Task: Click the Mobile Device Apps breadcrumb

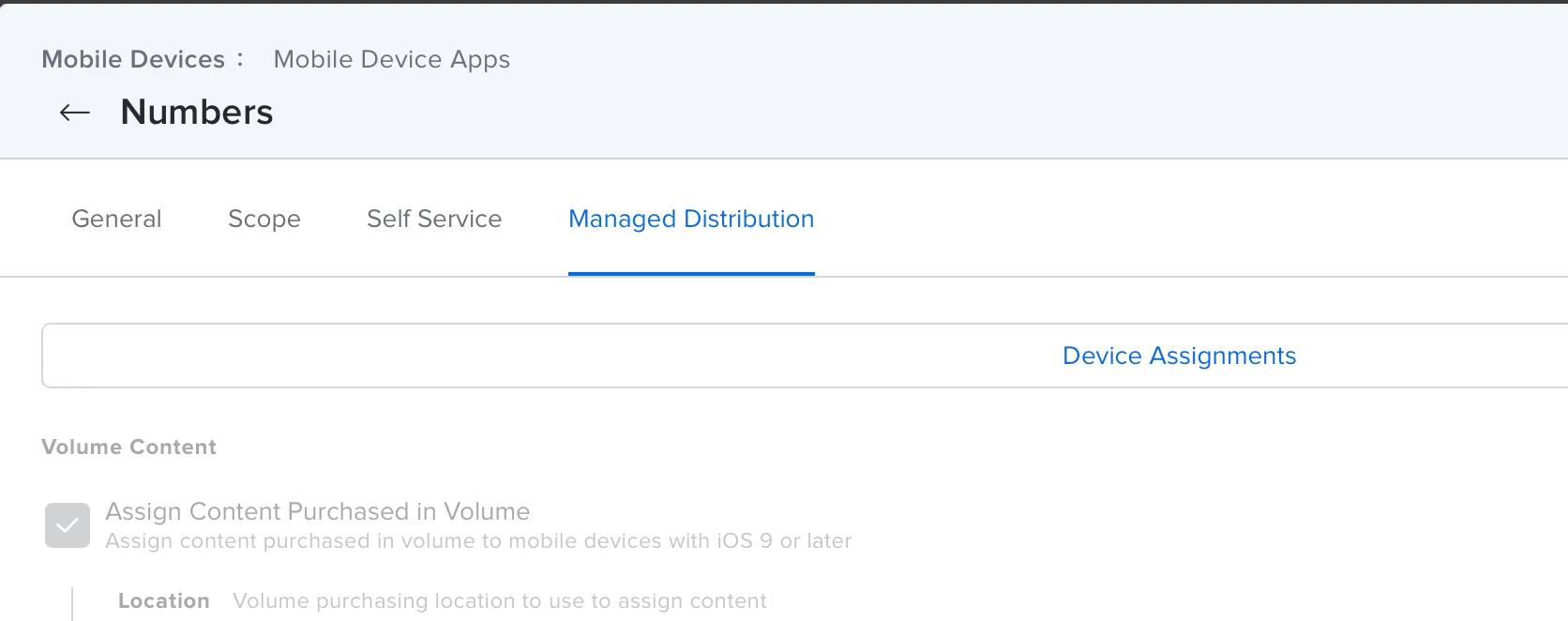Action: 392,59
